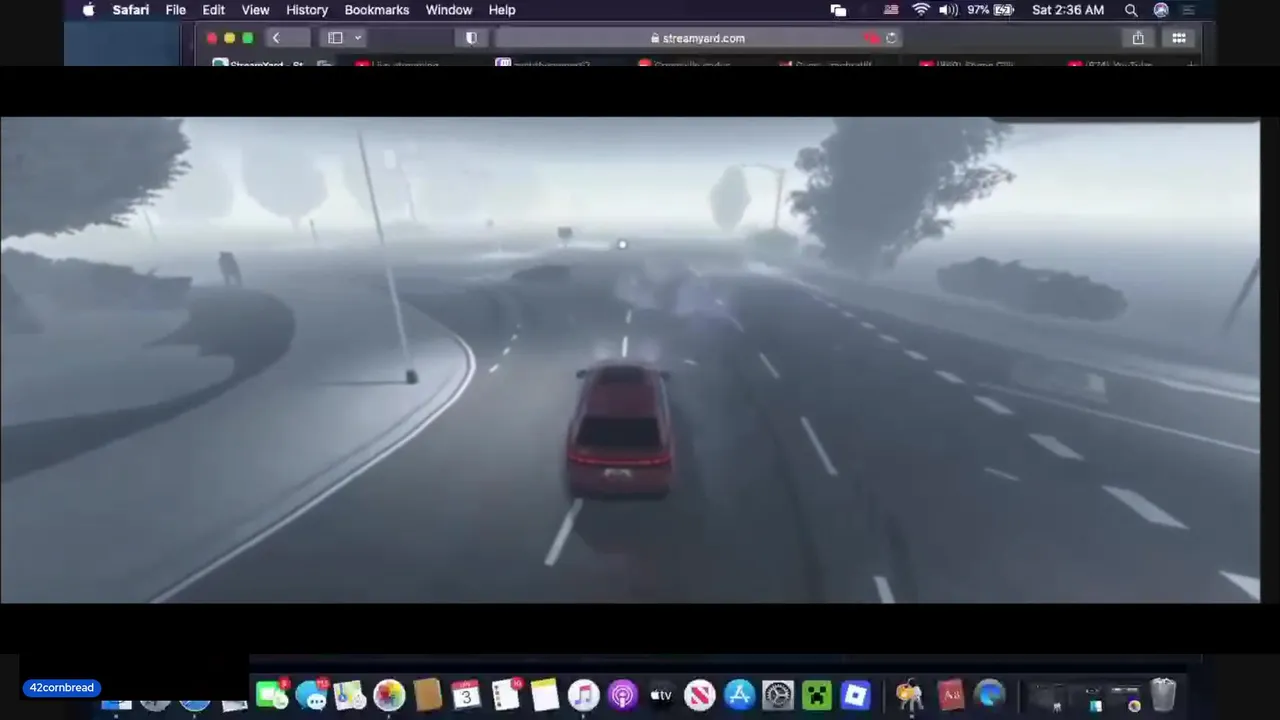Open News in the Dock
1280x720 pixels.
pyautogui.click(x=700, y=694)
